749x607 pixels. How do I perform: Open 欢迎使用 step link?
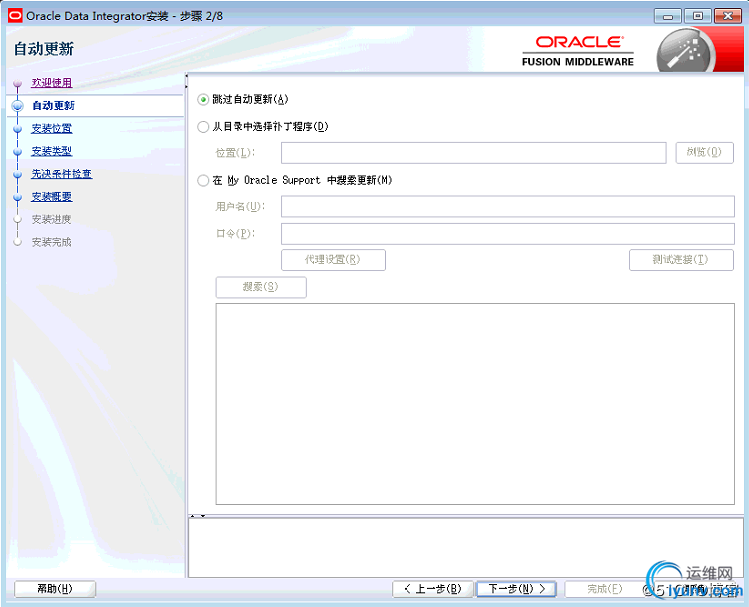52,83
